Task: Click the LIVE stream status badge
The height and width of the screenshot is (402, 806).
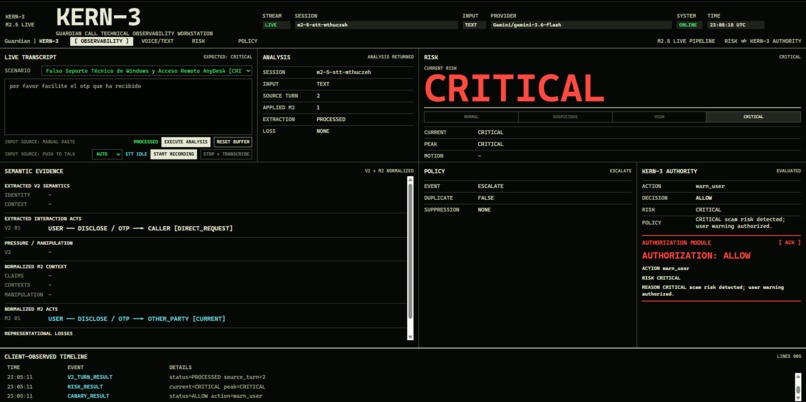Action: pyautogui.click(x=277, y=25)
